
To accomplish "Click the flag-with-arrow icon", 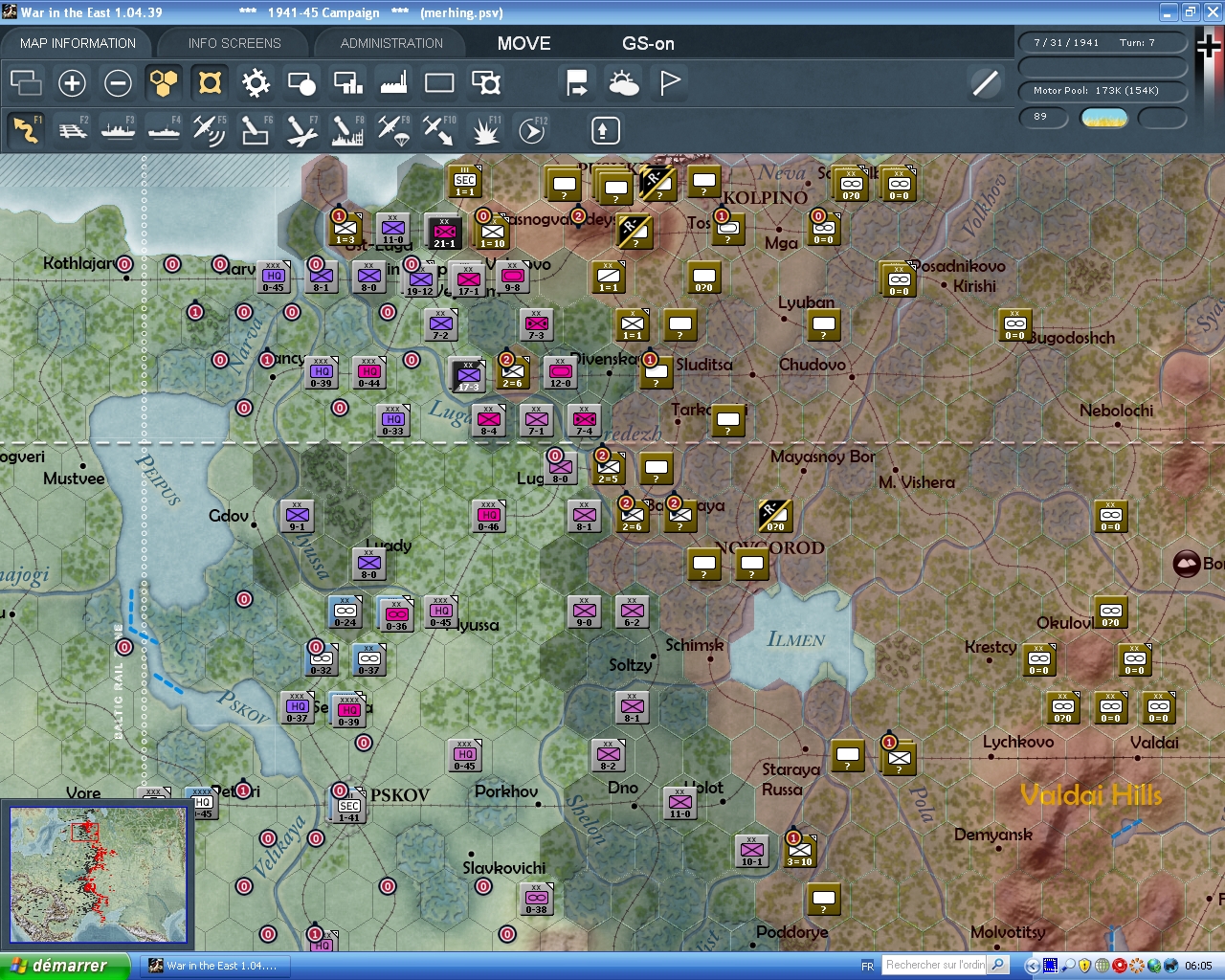I will (x=577, y=83).
